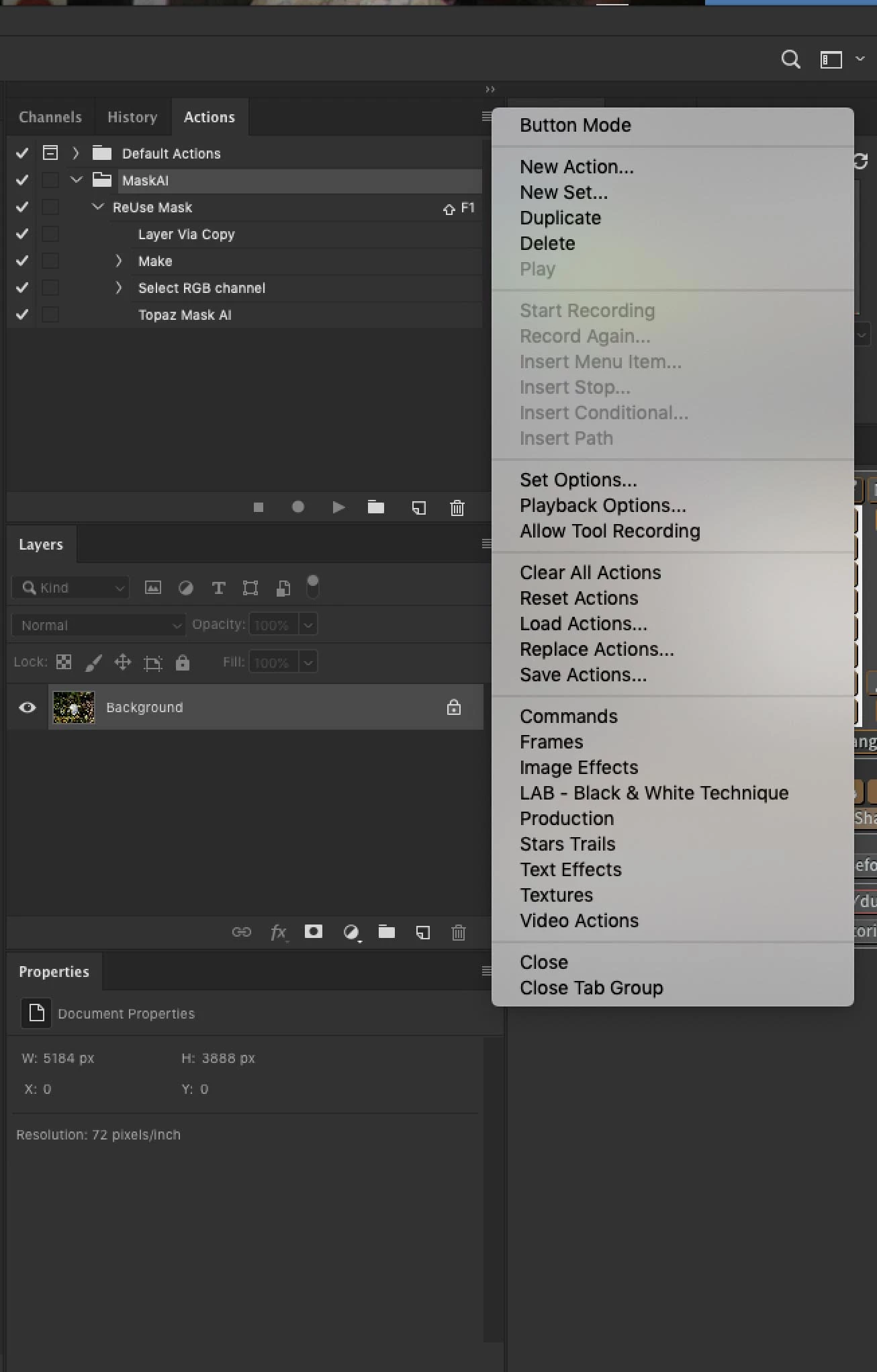
Task: Click prevent artboard auto-nesting lock icon
Action: click(153, 663)
